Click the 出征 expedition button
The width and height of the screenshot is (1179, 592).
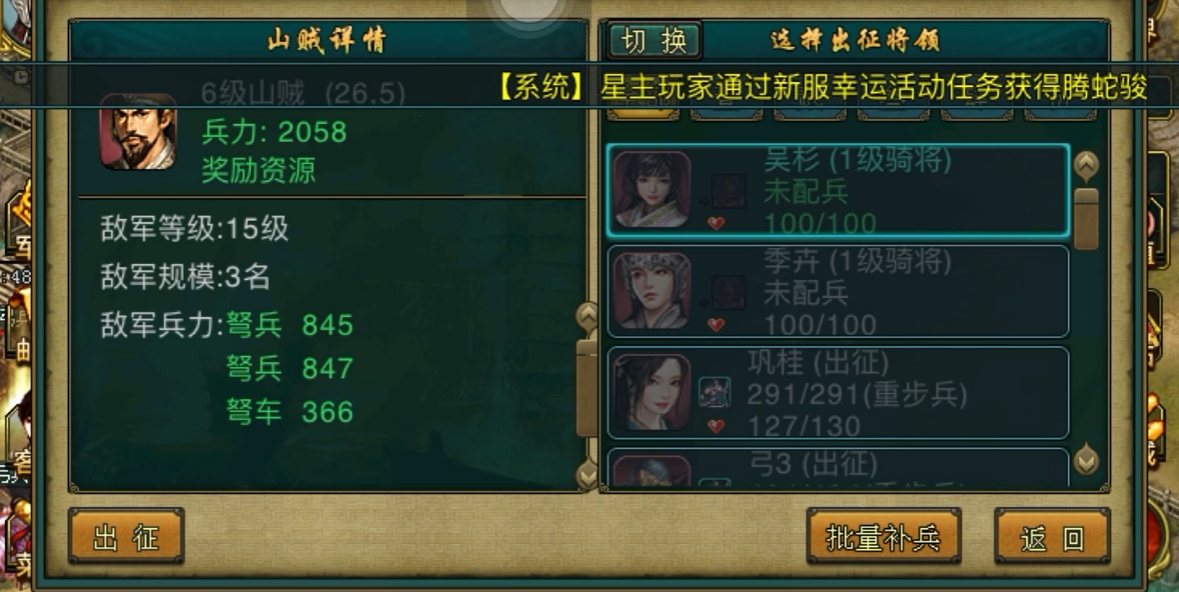126,537
